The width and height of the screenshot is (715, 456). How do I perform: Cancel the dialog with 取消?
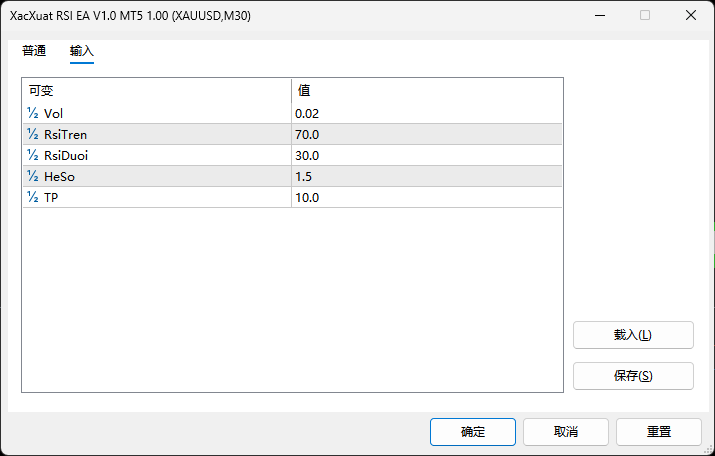pyautogui.click(x=565, y=432)
